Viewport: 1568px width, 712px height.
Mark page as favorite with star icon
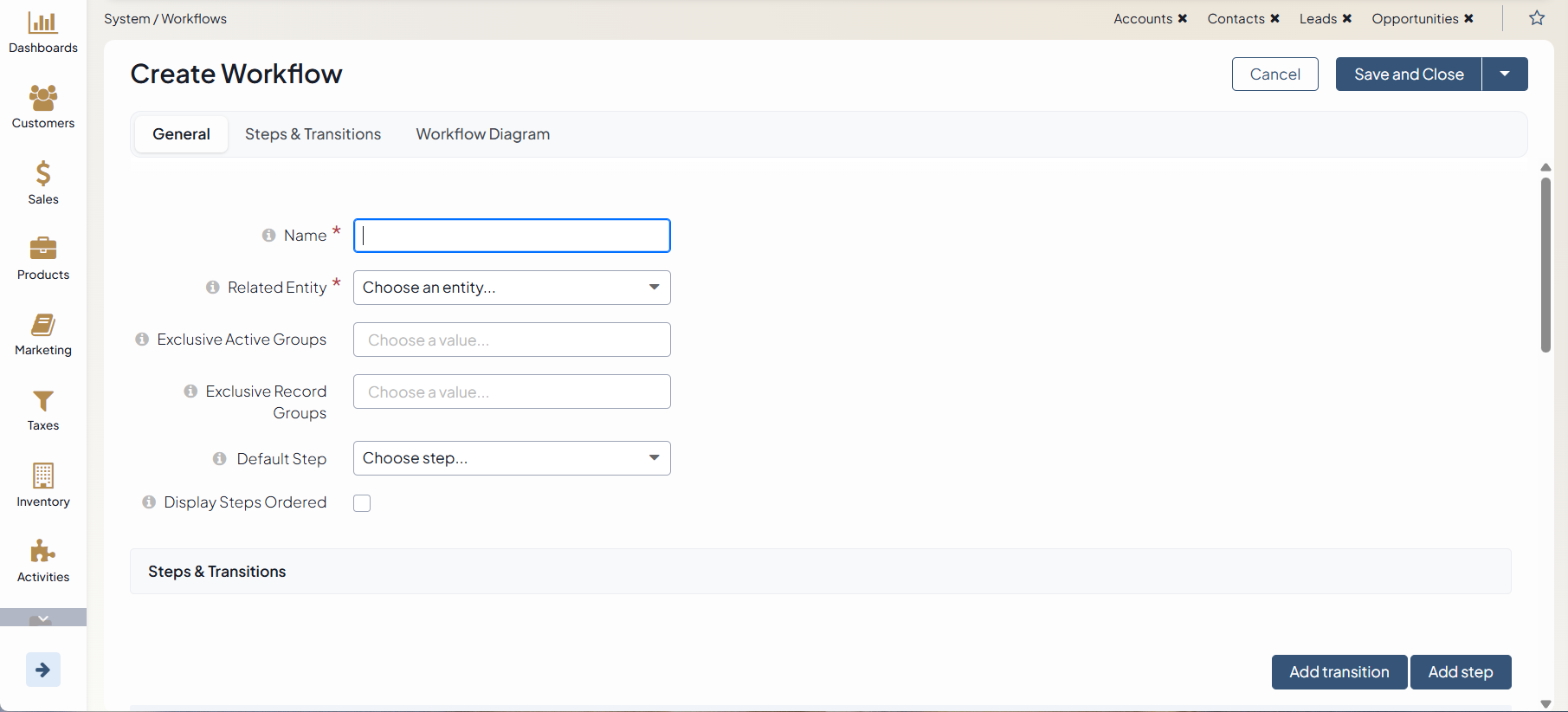[1537, 18]
